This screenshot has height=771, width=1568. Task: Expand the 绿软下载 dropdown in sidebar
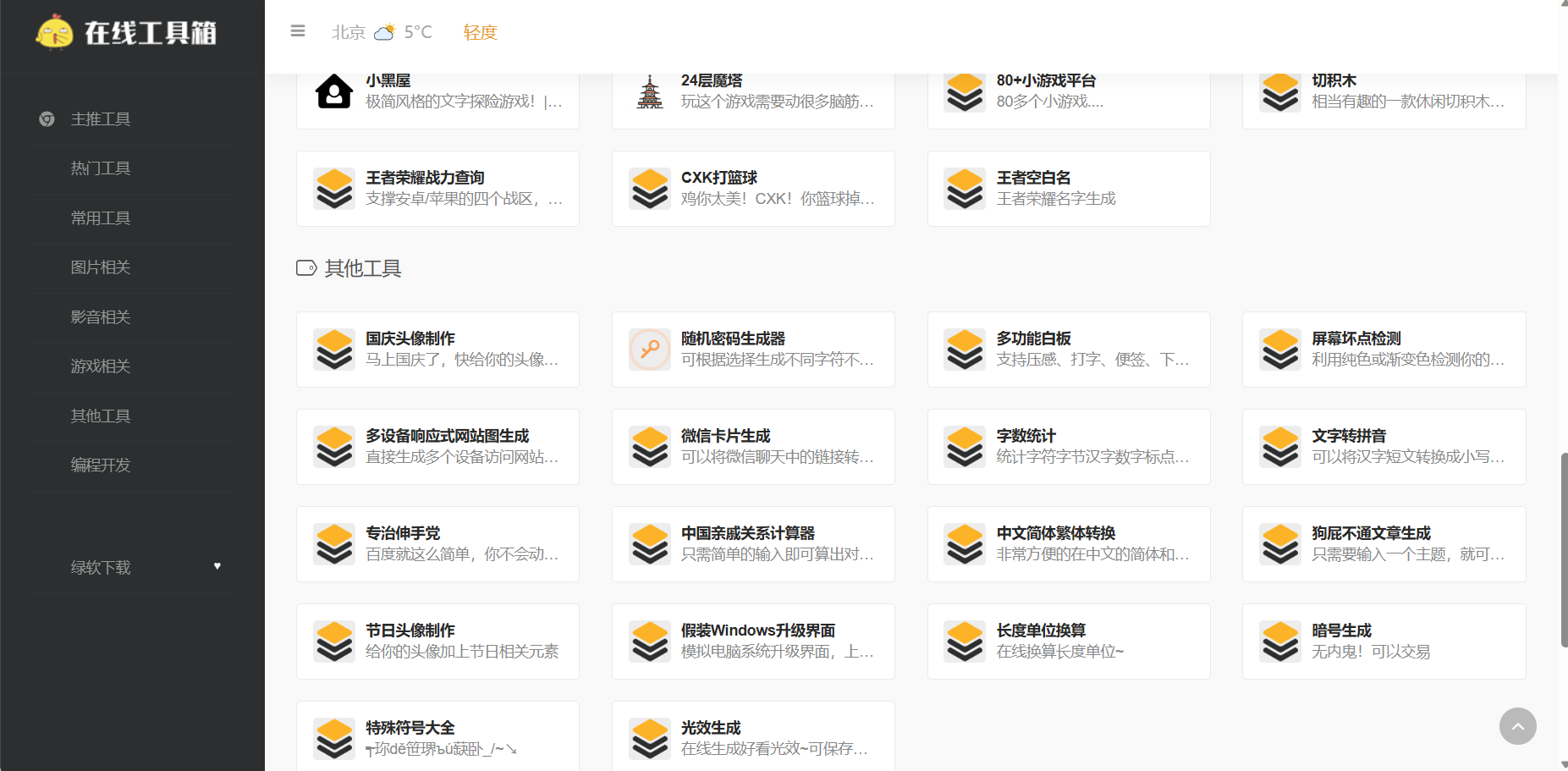point(101,567)
